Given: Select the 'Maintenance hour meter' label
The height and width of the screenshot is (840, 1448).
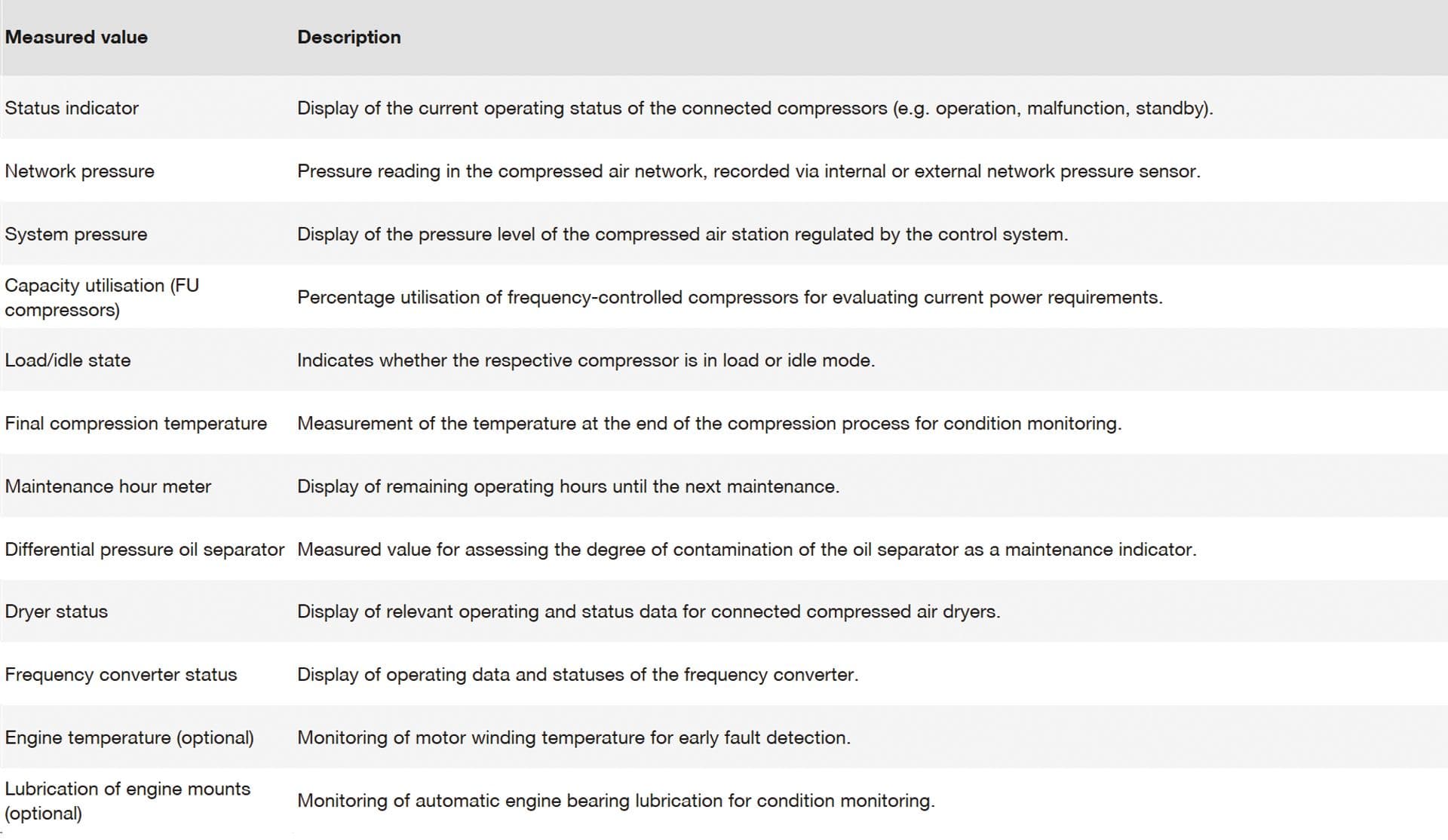Looking at the screenshot, I should click(x=108, y=486).
